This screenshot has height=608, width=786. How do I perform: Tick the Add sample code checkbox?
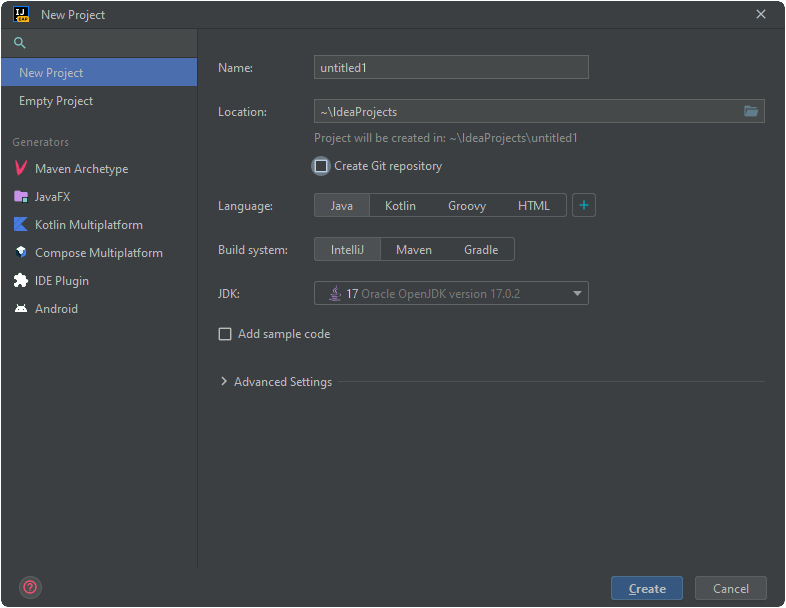(225, 334)
